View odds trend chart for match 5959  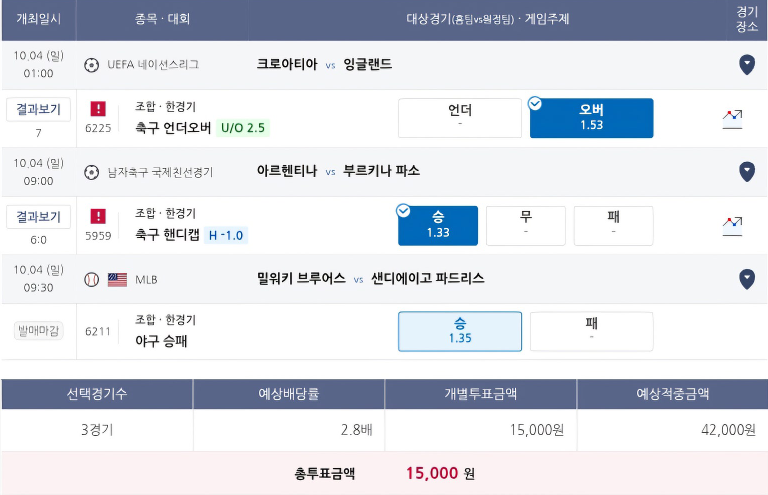point(732,226)
